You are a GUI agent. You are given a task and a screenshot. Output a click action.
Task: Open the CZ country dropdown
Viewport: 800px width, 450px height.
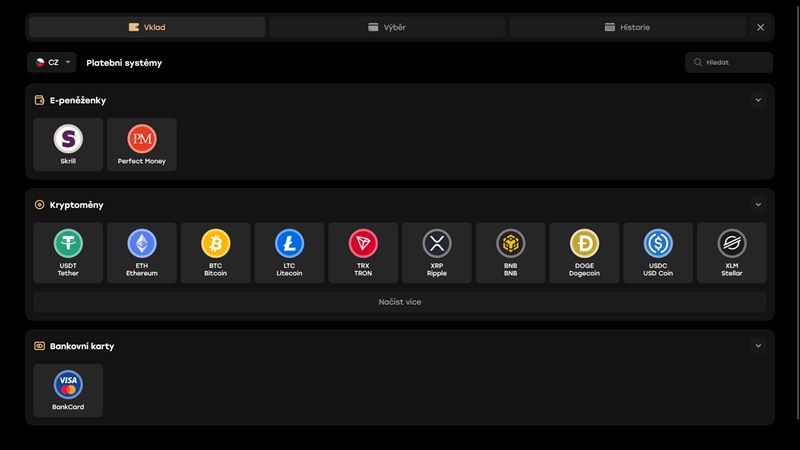[52, 62]
